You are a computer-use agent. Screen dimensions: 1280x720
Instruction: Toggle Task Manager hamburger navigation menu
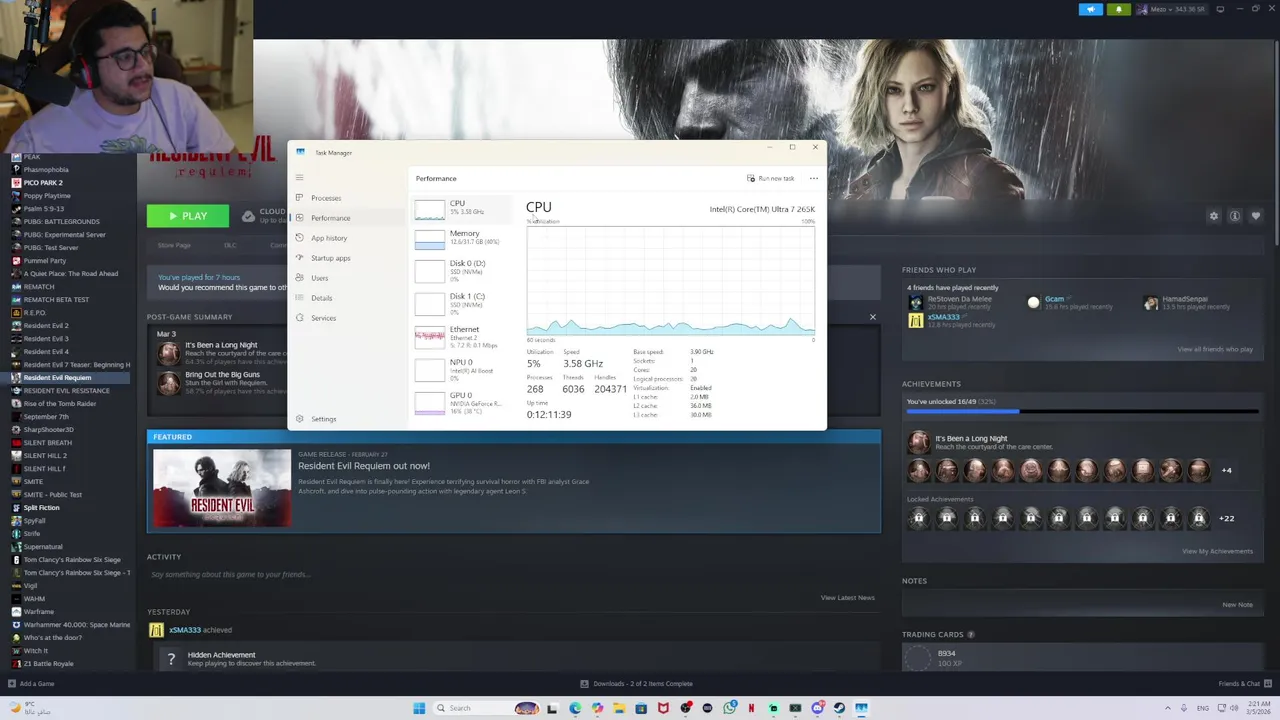coord(299,177)
